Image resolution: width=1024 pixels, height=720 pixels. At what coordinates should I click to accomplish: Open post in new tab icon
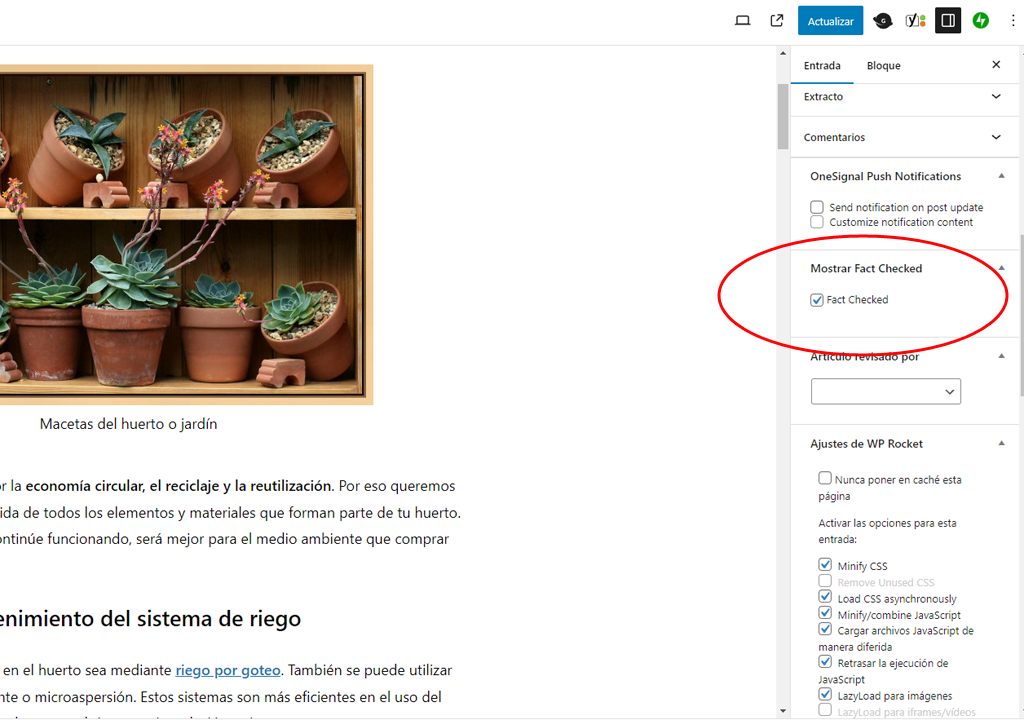pos(776,21)
